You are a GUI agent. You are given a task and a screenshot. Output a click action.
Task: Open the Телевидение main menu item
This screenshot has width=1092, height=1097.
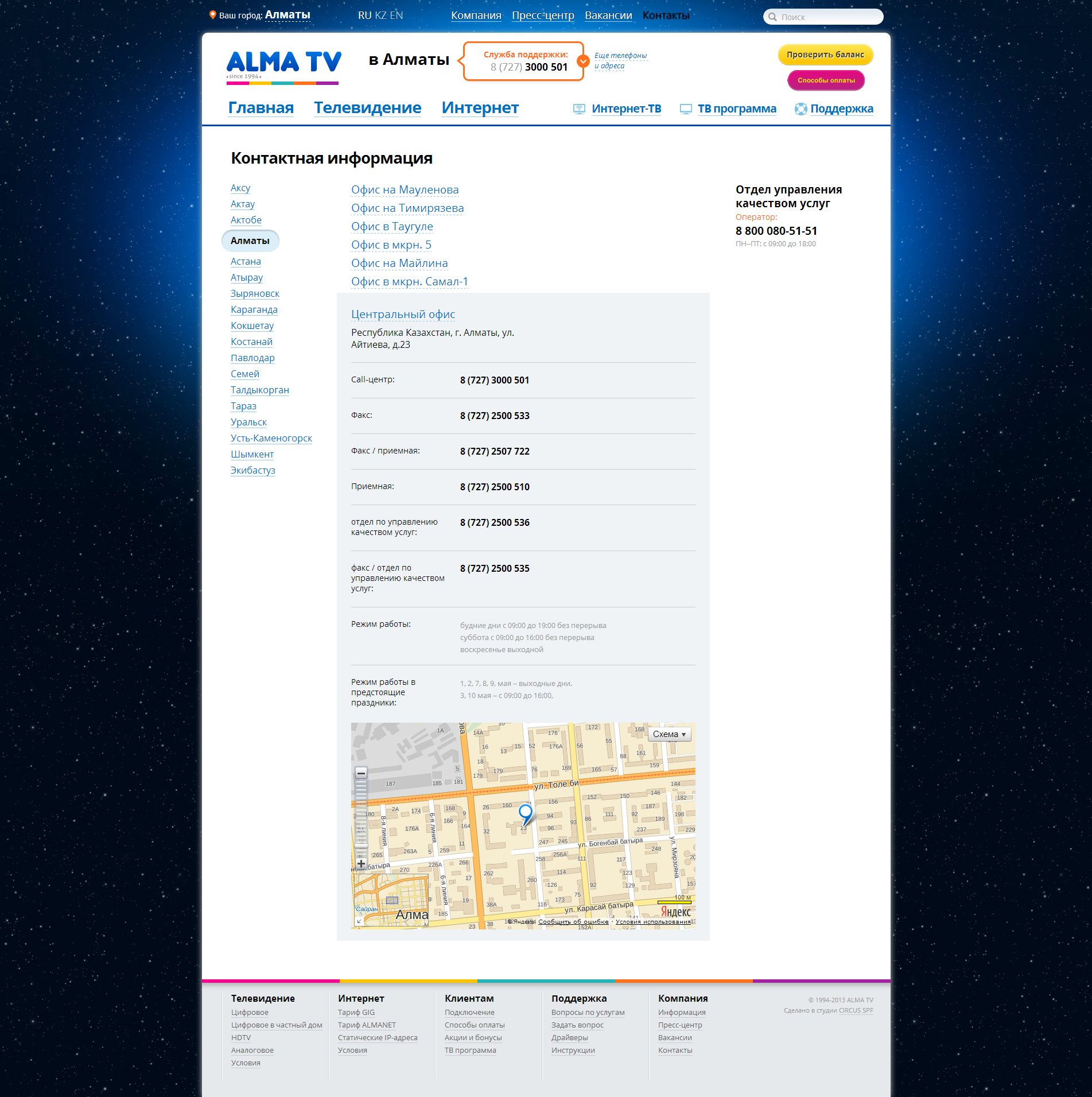(367, 108)
